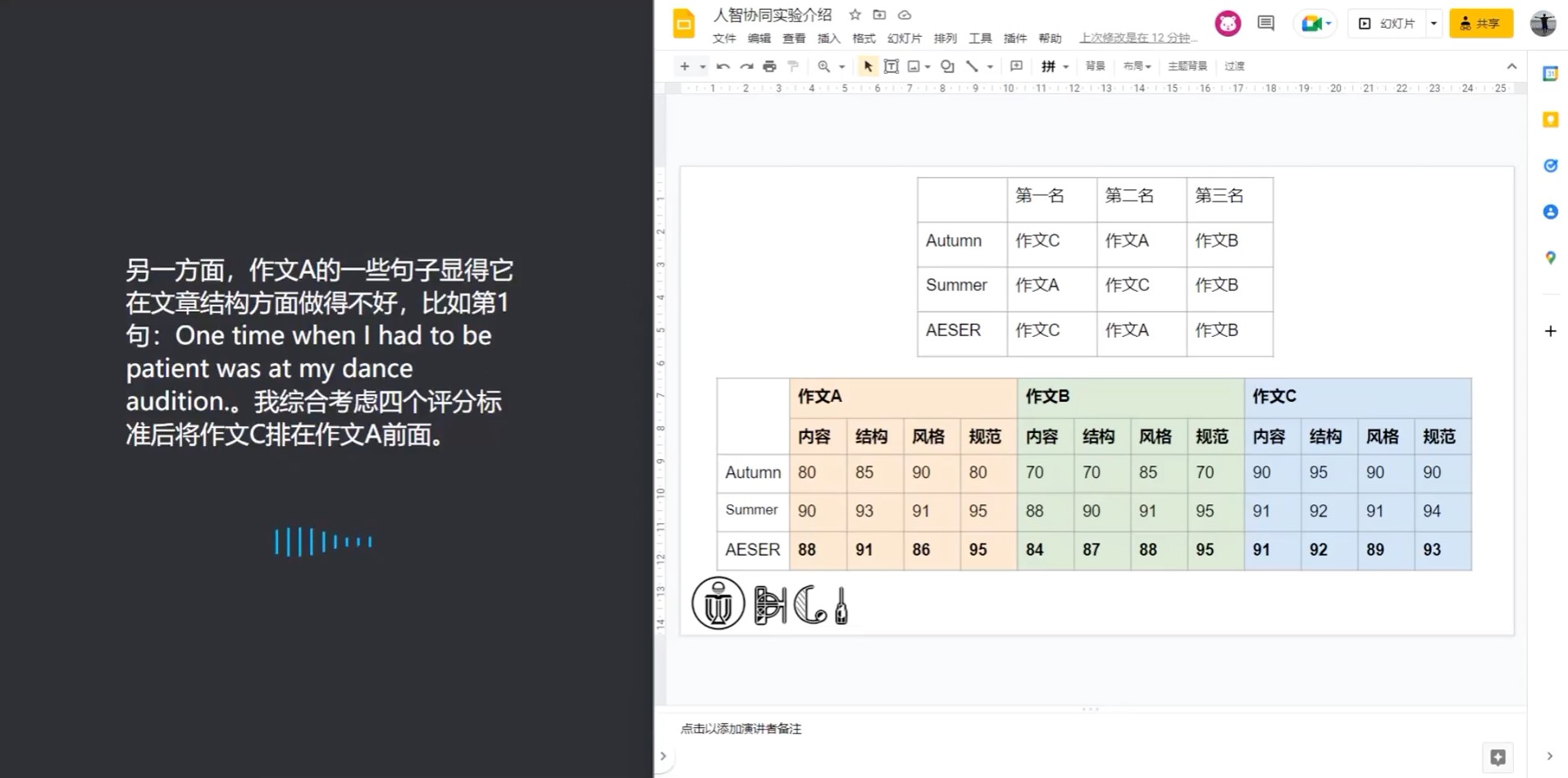Select the paint format tool
Screen dimensions: 1568x778
[793, 66]
